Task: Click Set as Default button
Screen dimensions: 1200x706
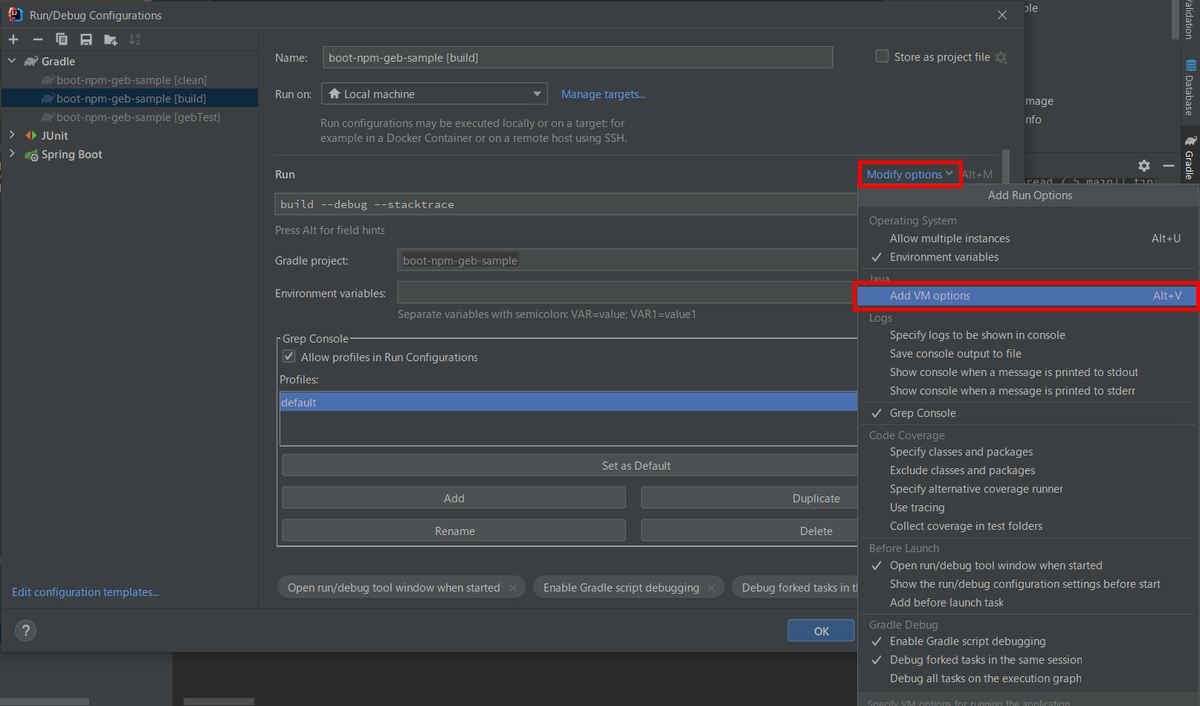Action: 570,466
